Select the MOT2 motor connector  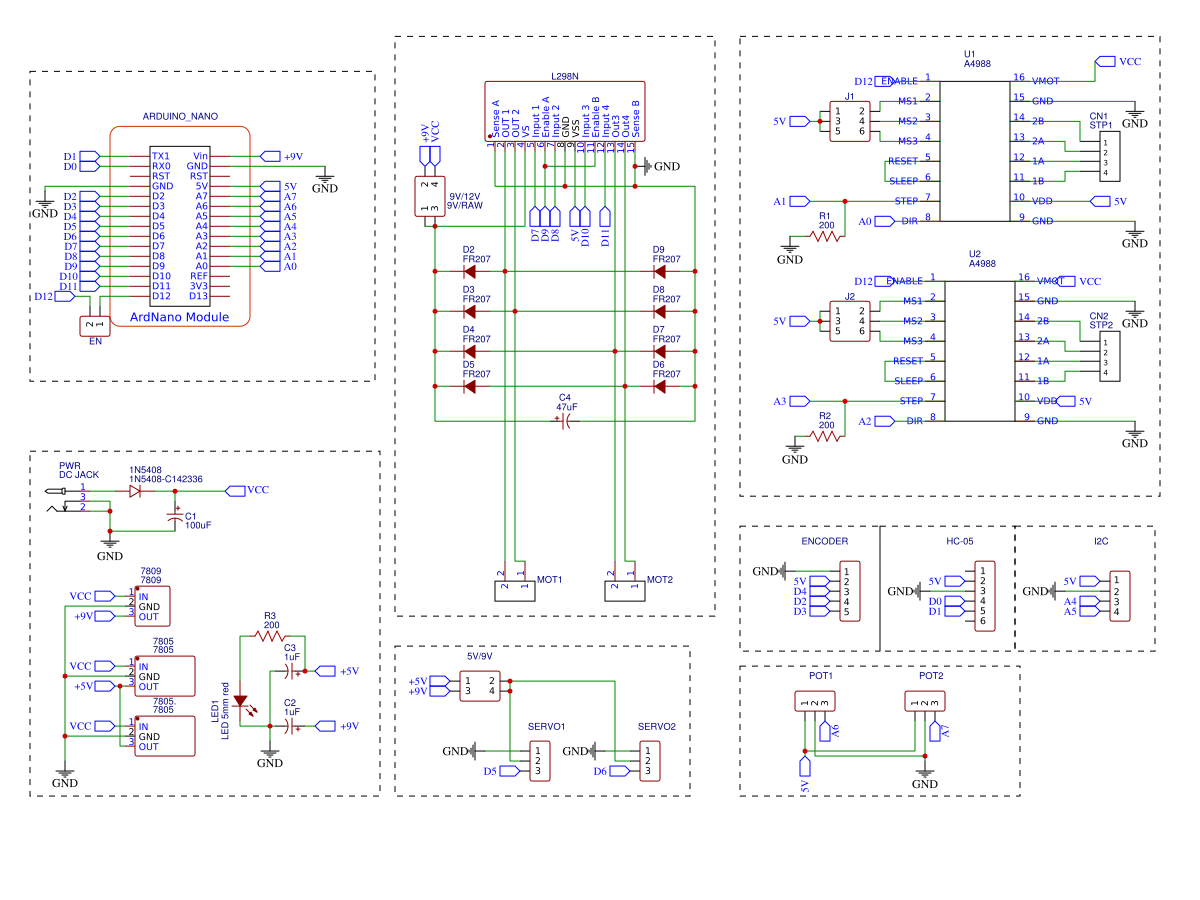(x=624, y=590)
